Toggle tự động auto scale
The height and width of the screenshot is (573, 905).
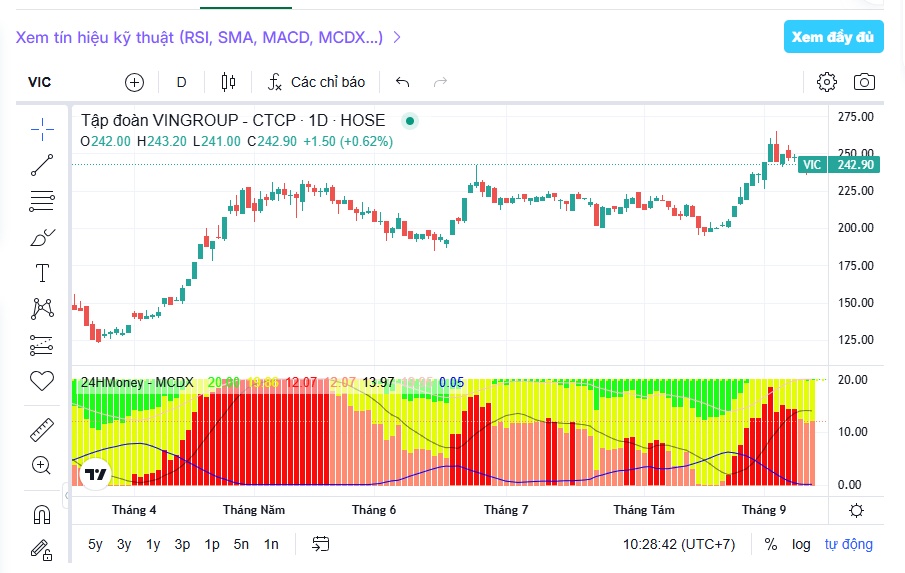pos(848,544)
